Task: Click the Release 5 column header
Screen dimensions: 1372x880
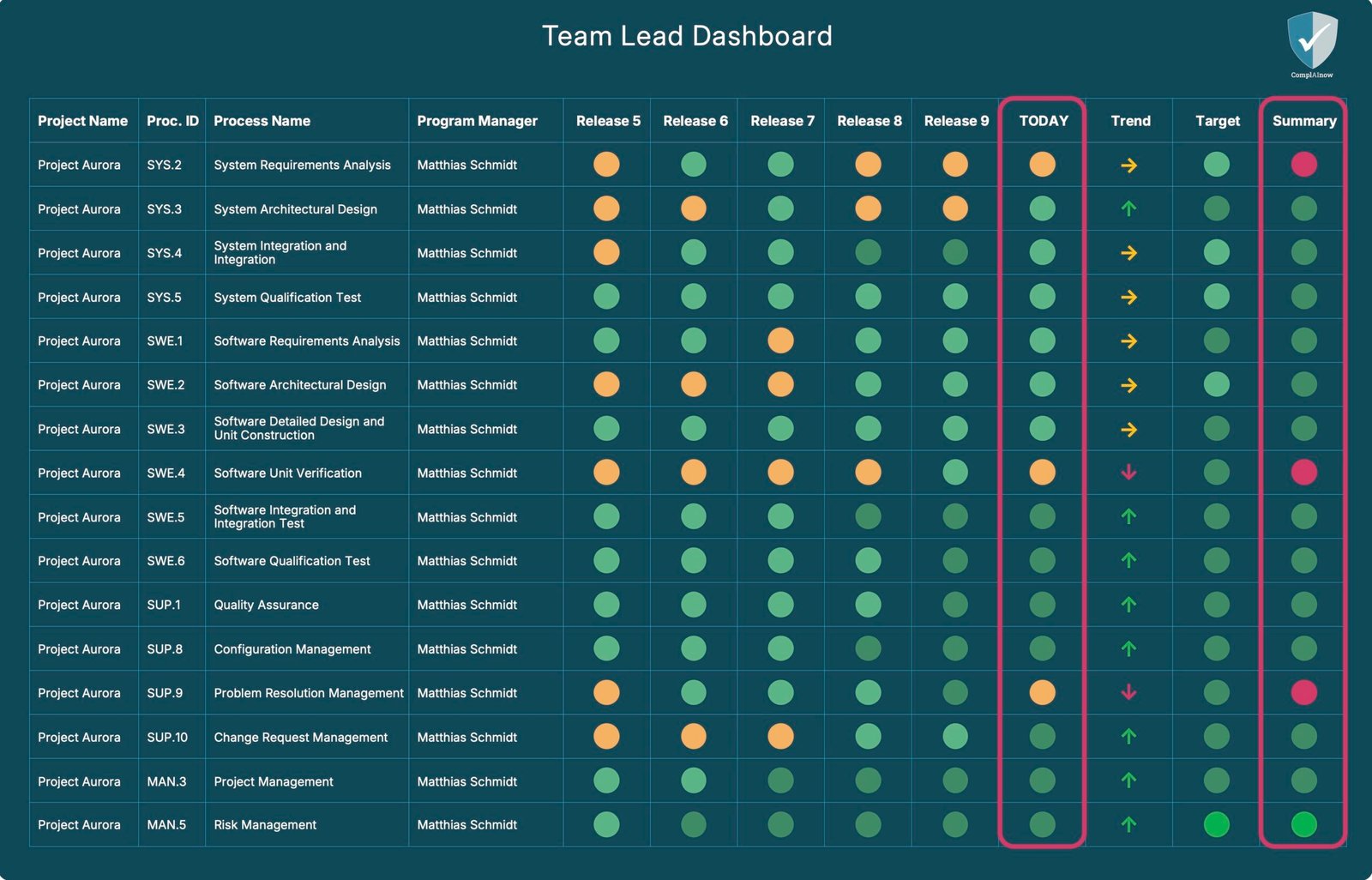Action: tap(608, 121)
